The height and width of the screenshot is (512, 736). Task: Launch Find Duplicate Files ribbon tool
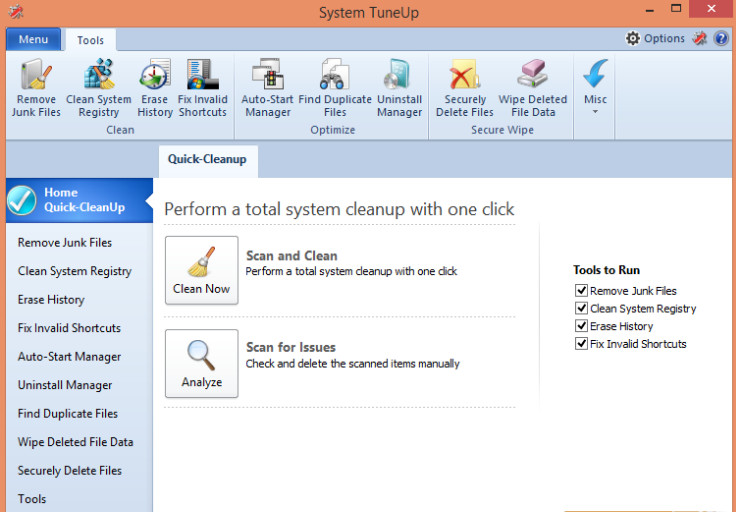[335, 88]
